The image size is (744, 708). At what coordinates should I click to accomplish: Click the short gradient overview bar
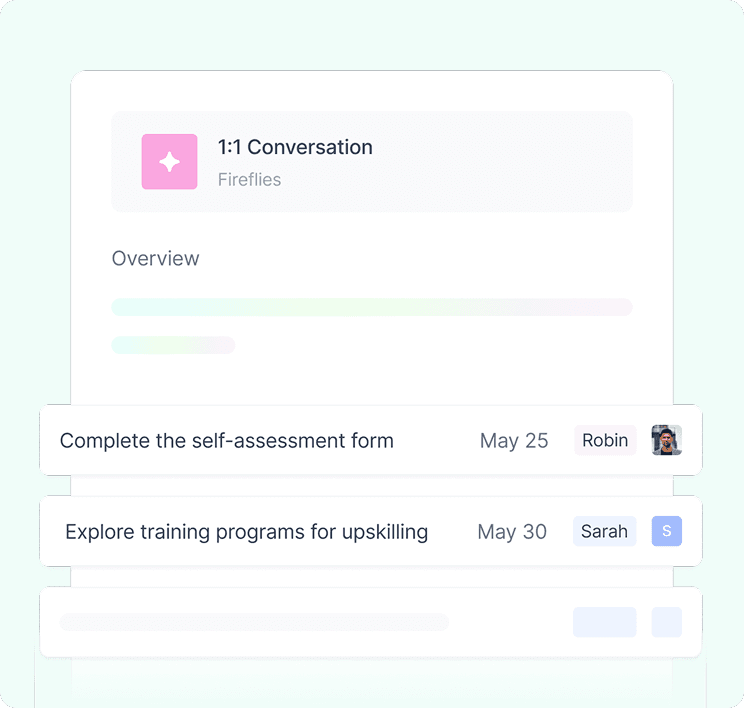click(x=173, y=345)
